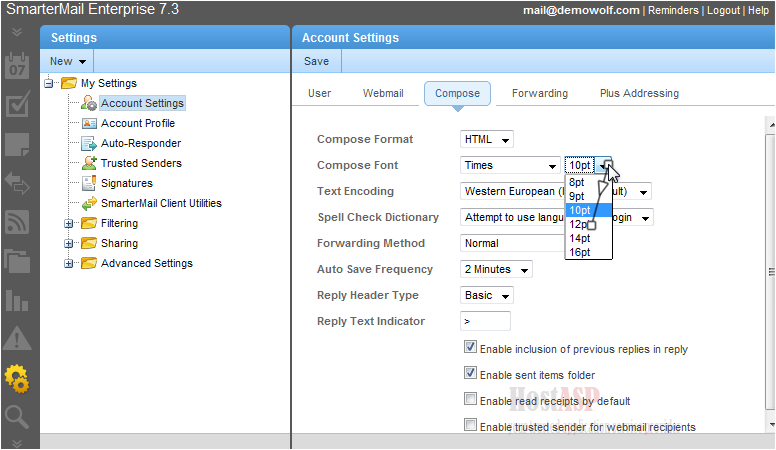This screenshot has height=450, width=776.
Task: Click the Signatures icon
Action: [x=89, y=183]
